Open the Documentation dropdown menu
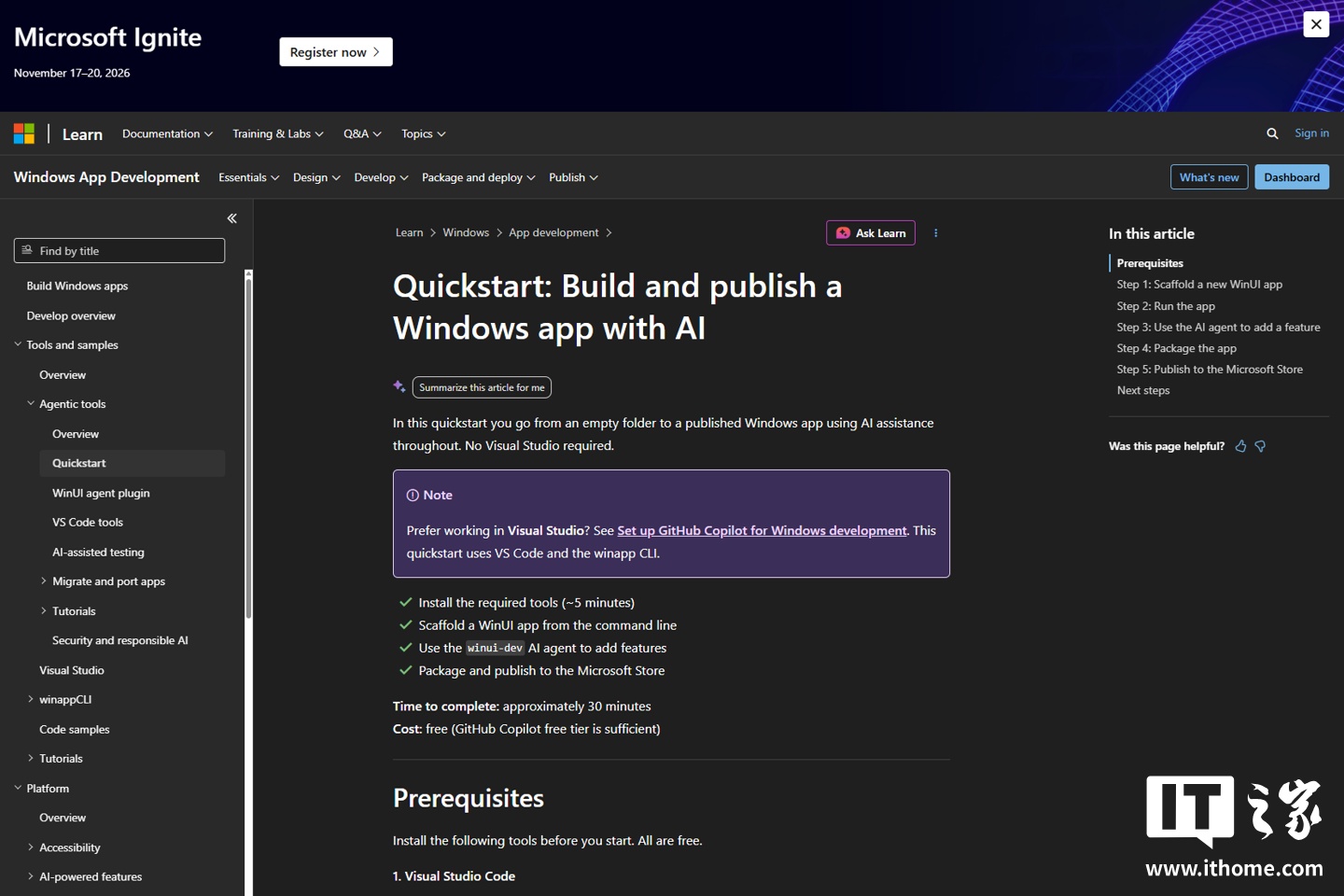1344x896 pixels. tap(167, 133)
